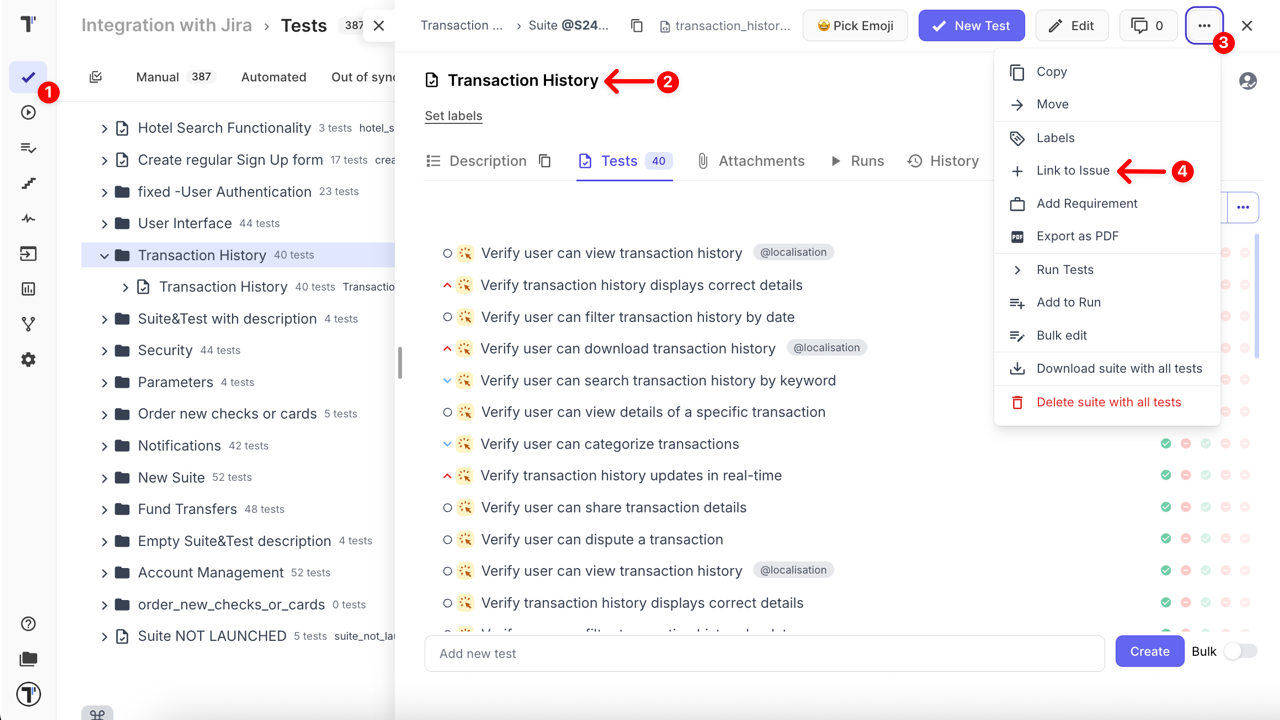Collapse the Transaction History folder in the tree
Image resolution: width=1280 pixels, height=720 pixels.
click(x=103, y=255)
